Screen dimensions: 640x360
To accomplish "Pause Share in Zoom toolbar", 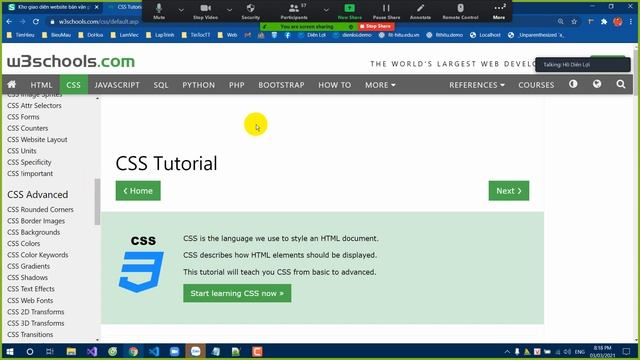I will [386, 11].
